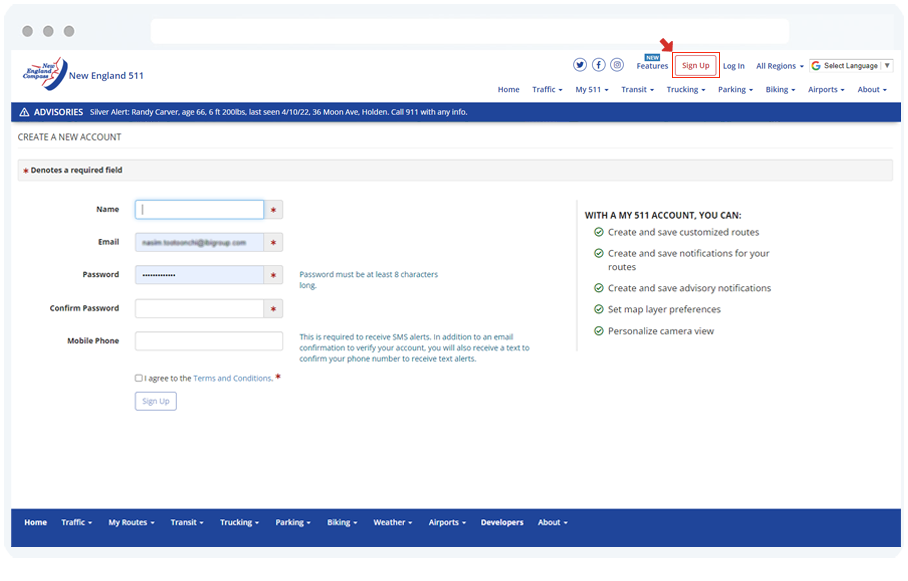
Task: Open the Twitter social icon
Action: click(580, 65)
